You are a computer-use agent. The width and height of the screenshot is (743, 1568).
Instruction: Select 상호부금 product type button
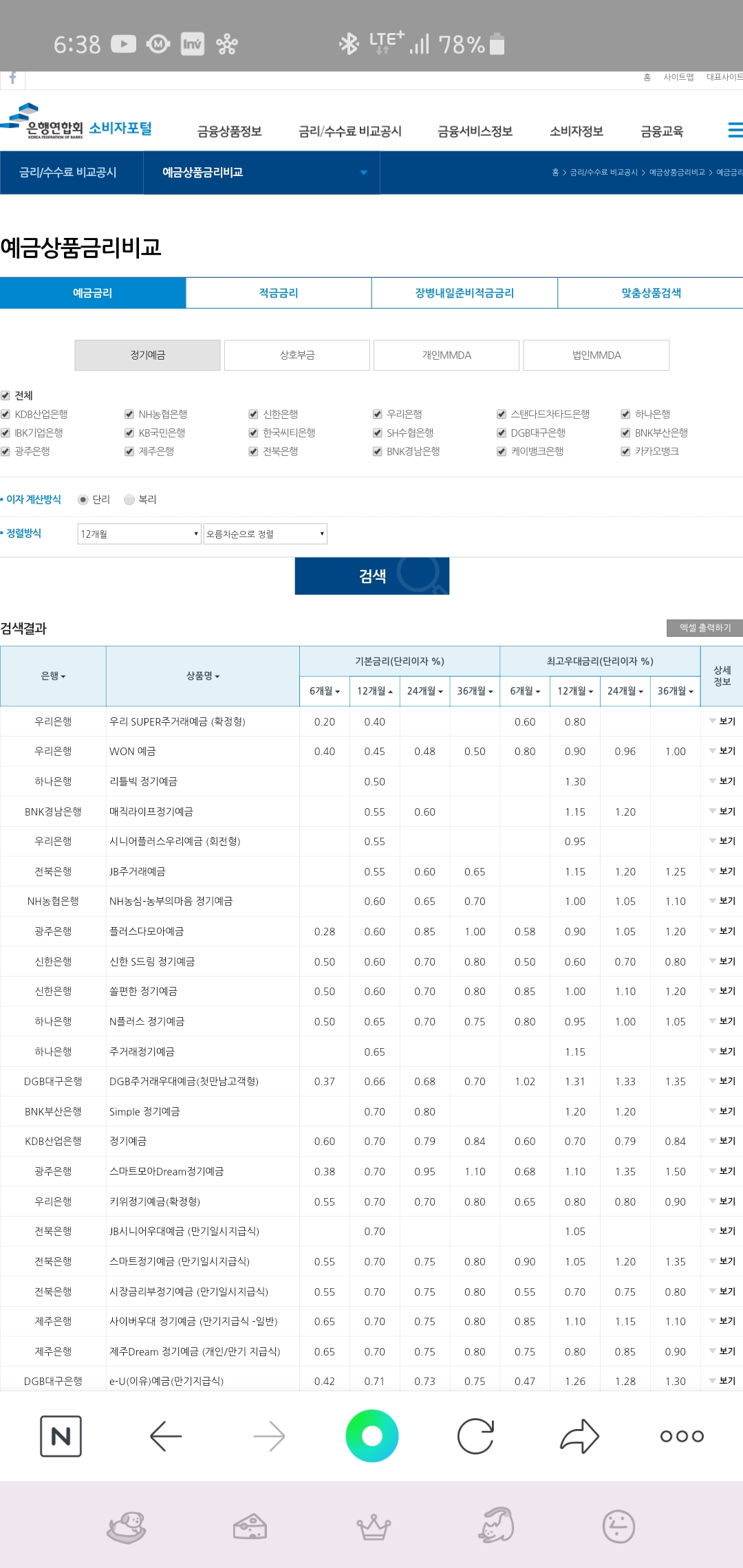coord(297,356)
